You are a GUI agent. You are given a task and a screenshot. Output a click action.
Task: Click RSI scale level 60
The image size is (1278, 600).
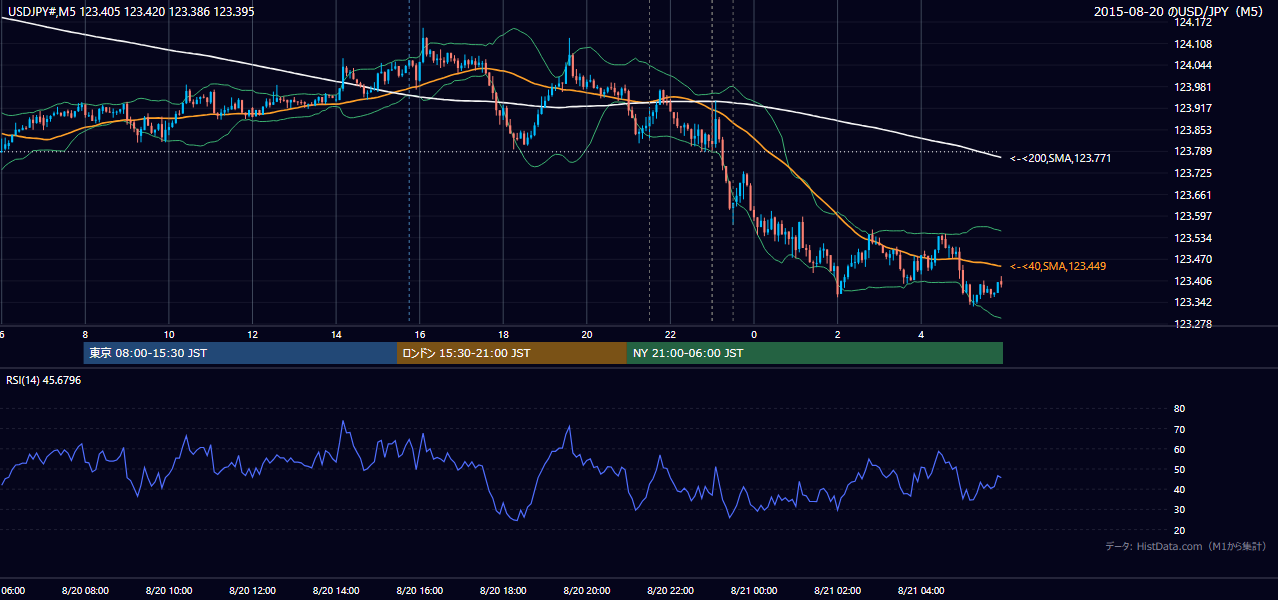[1179, 449]
